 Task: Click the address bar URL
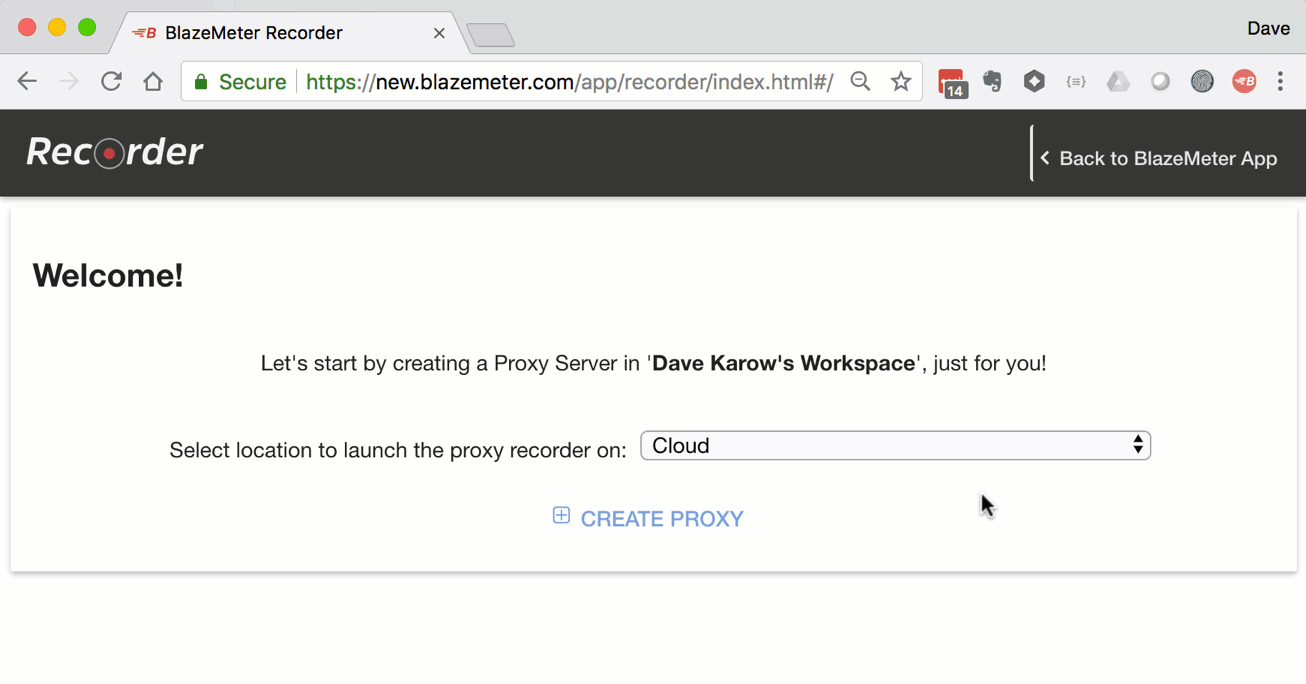click(x=570, y=82)
